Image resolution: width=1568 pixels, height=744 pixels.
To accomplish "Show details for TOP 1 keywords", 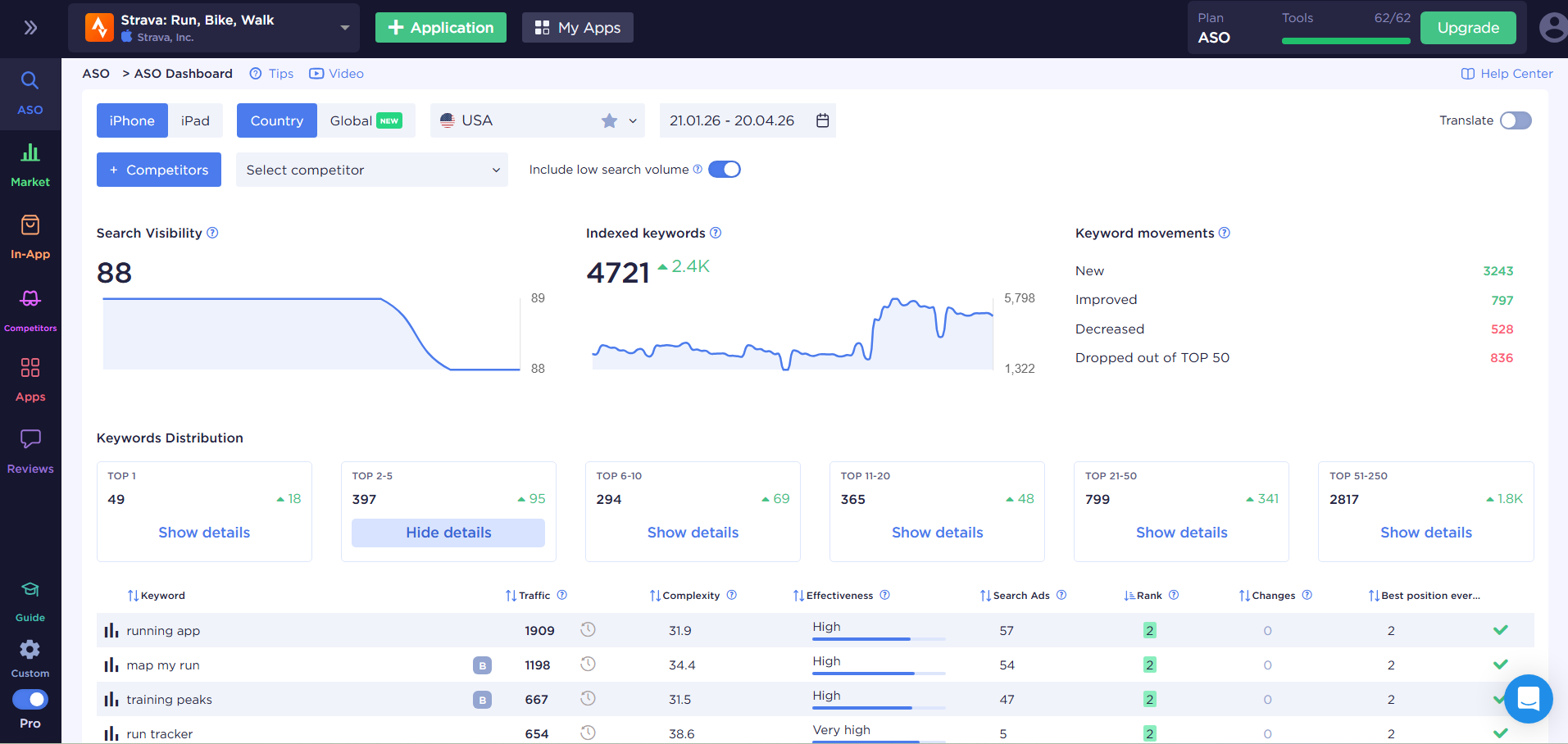I will coord(204,533).
